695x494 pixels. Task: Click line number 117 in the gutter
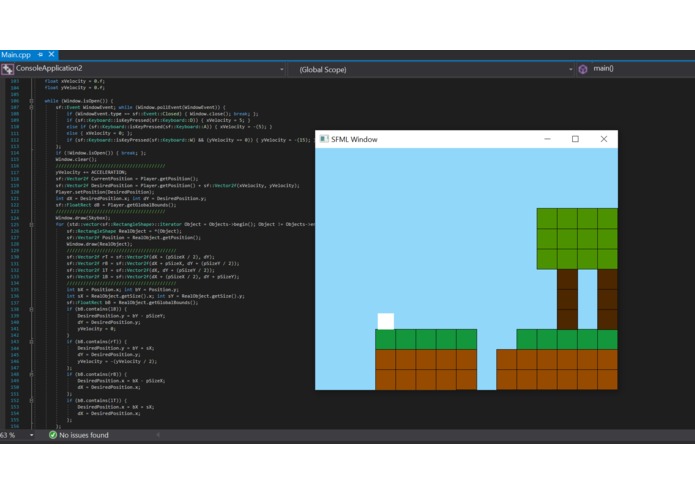[15, 172]
